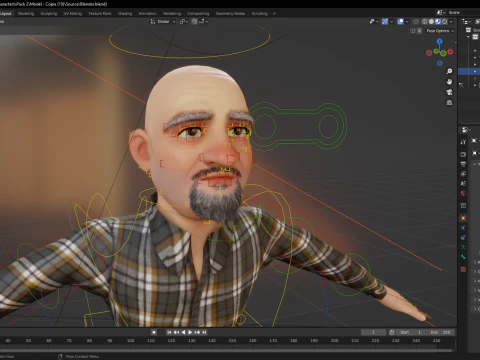
Task: Open the snapping options dropdown
Action: [203, 22]
